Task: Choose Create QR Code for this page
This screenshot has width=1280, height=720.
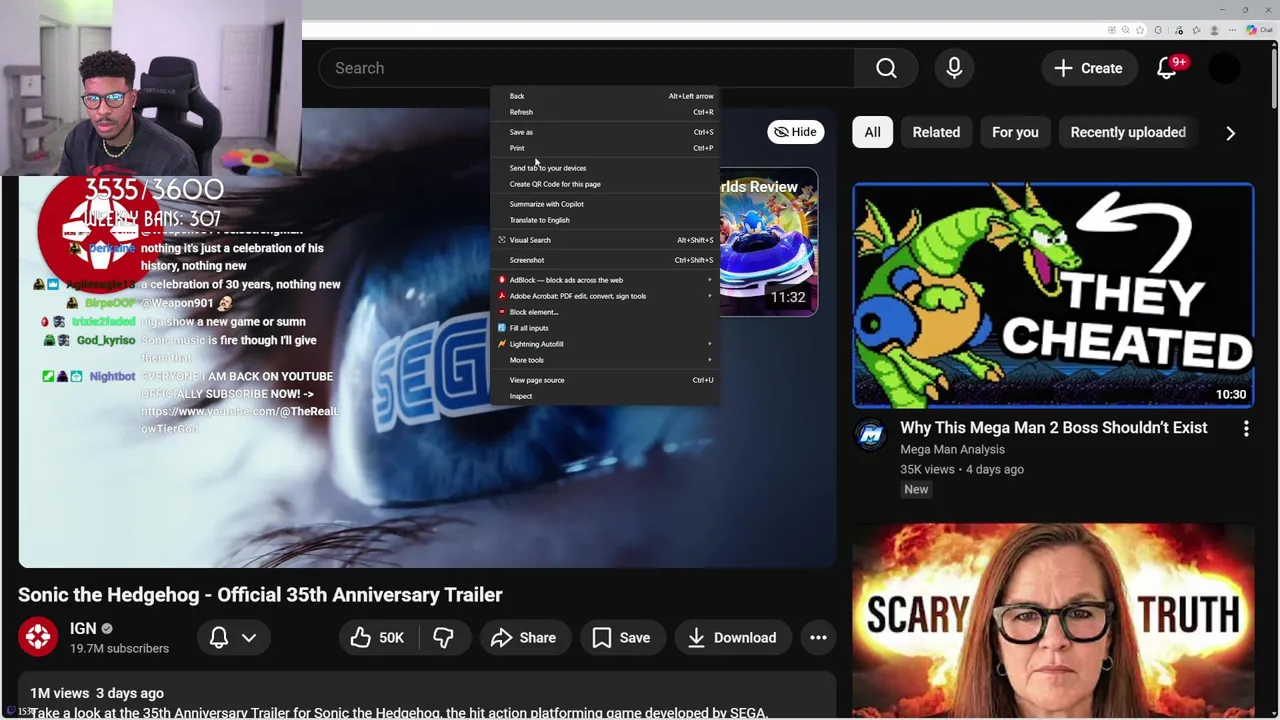Action: tap(605, 184)
